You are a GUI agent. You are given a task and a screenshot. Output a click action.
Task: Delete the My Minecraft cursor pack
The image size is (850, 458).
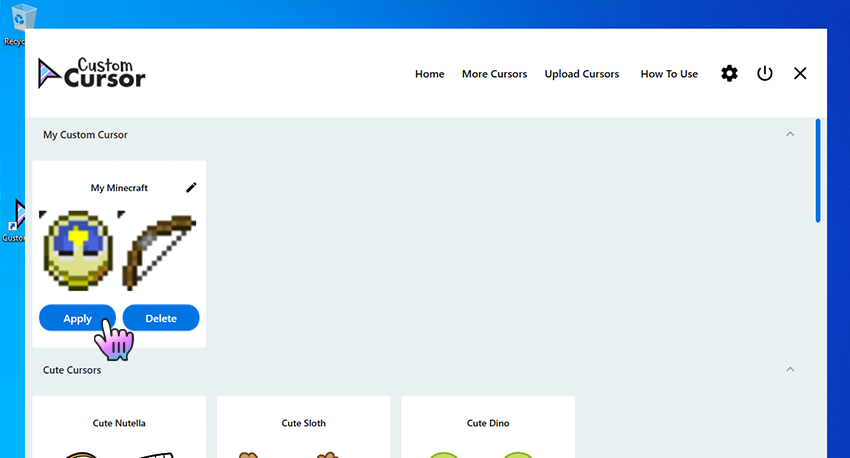(161, 318)
